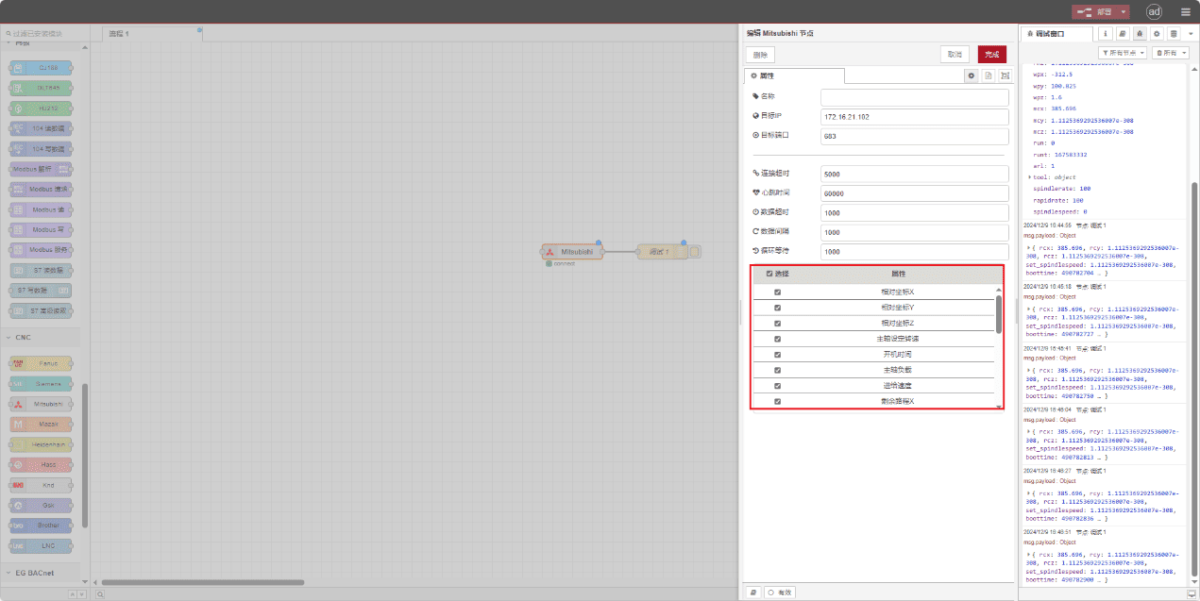Open the help book sidebar icon

point(1124,33)
